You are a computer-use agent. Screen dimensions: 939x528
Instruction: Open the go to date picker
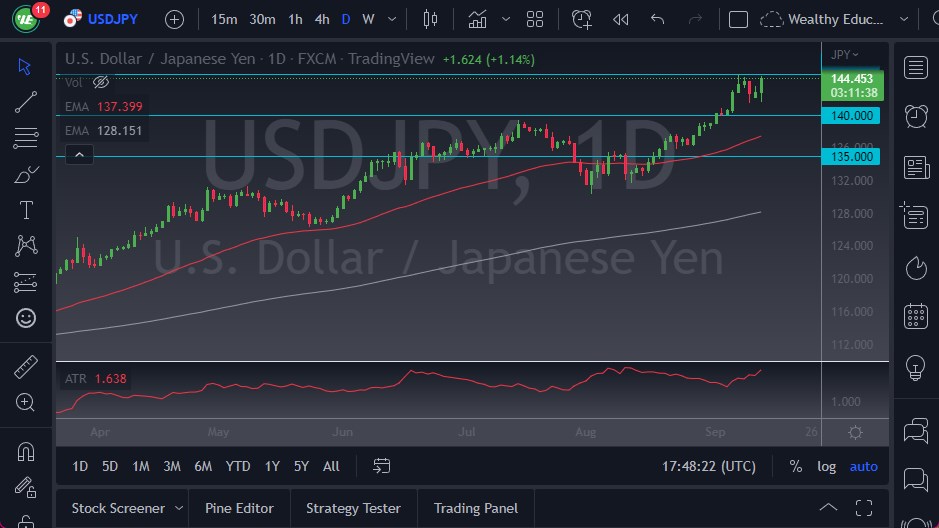tap(381, 466)
